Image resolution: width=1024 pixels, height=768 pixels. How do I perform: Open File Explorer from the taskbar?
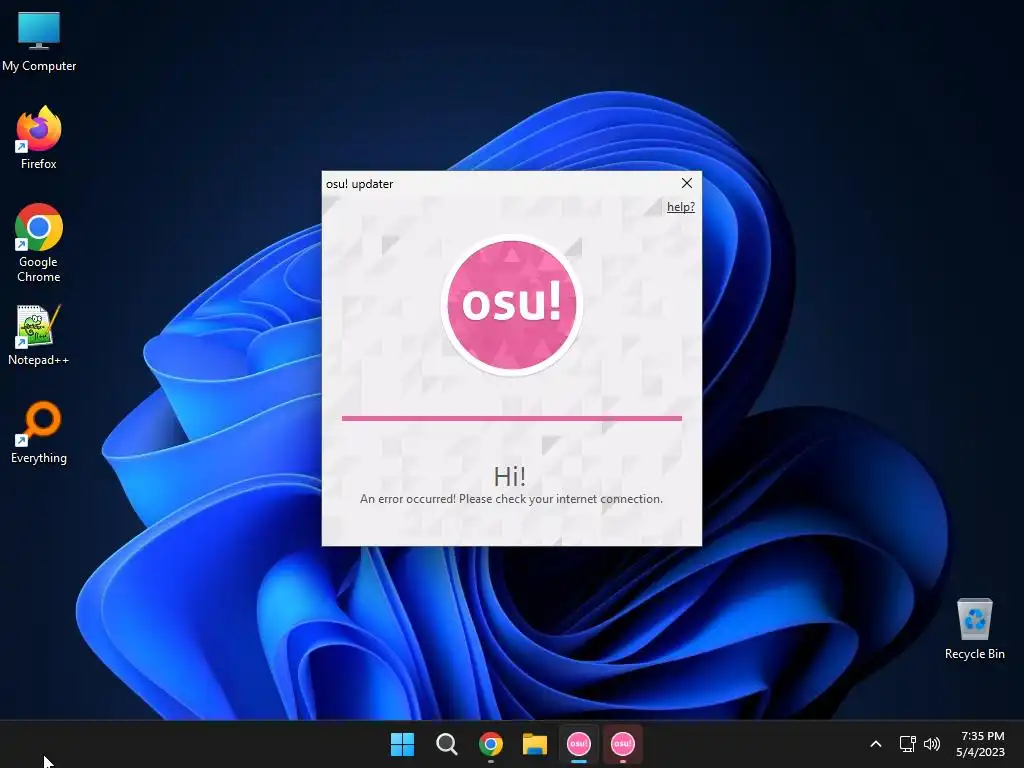(x=534, y=744)
